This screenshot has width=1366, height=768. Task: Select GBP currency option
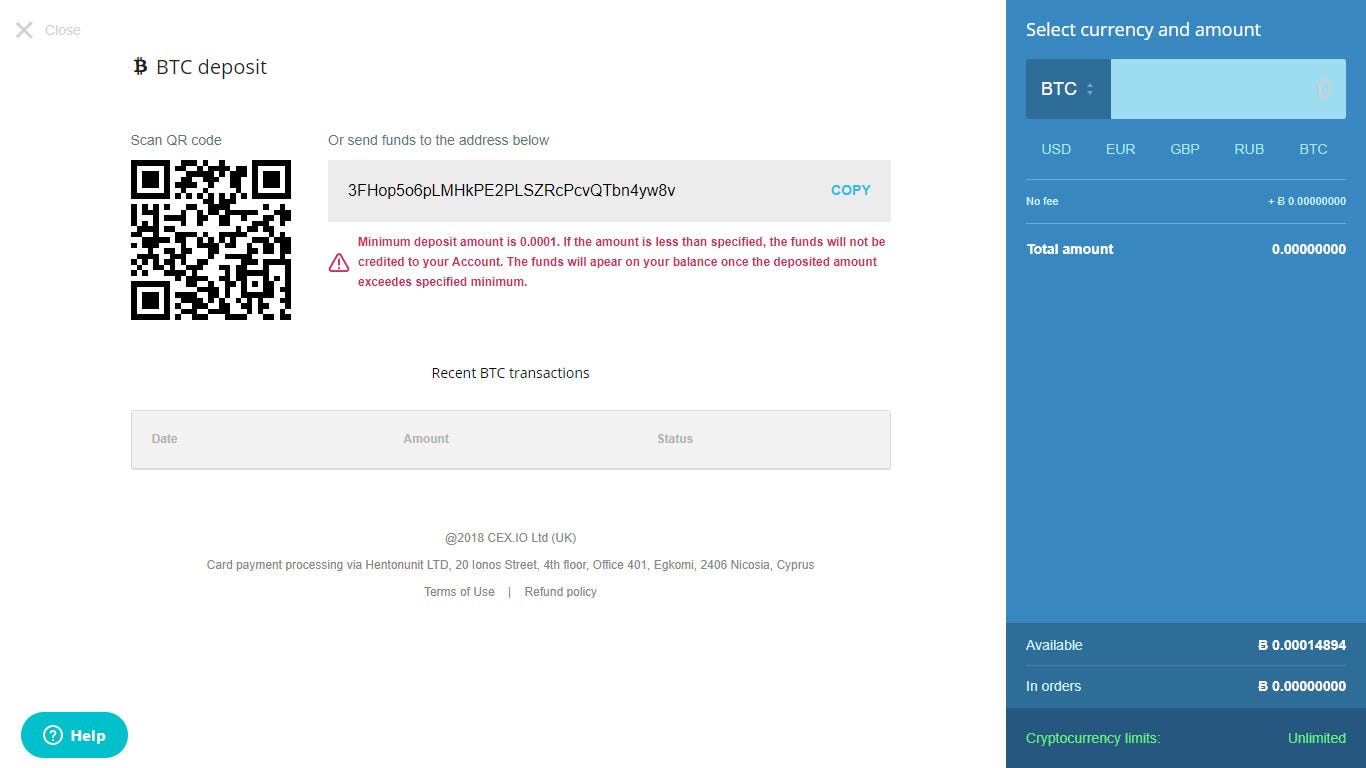1185,149
